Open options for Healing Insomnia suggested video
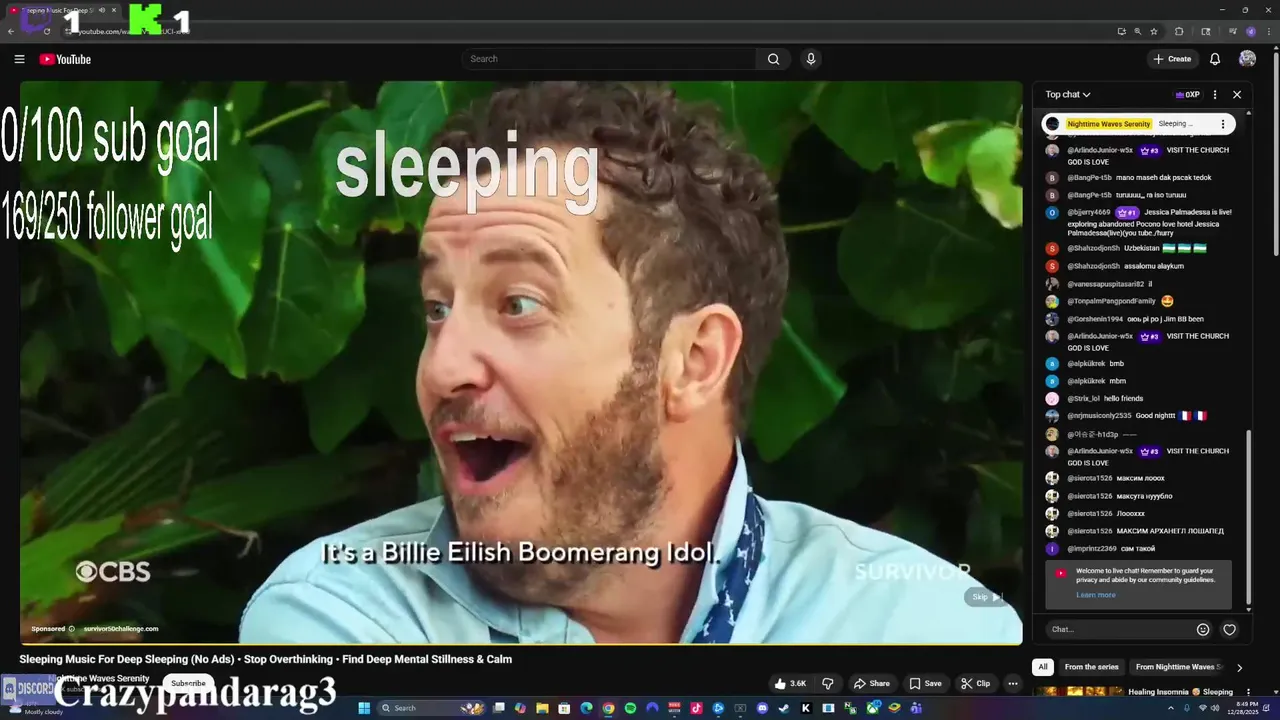The height and width of the screenshot is (720, 1280). [x=1247, y=692]
